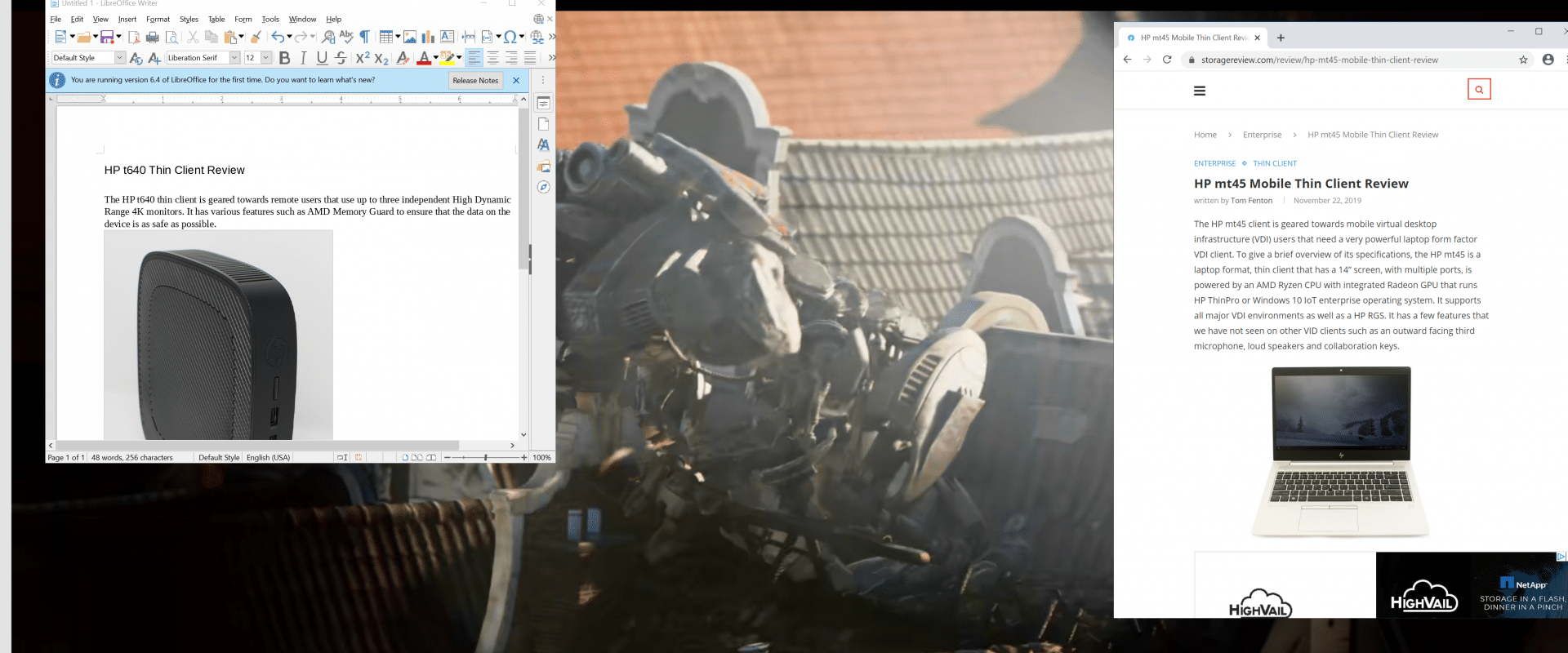Screen dimensions: 1568x653
Task: Click the zoom slider handle in Writer status bar
Action: click(485, 458)
